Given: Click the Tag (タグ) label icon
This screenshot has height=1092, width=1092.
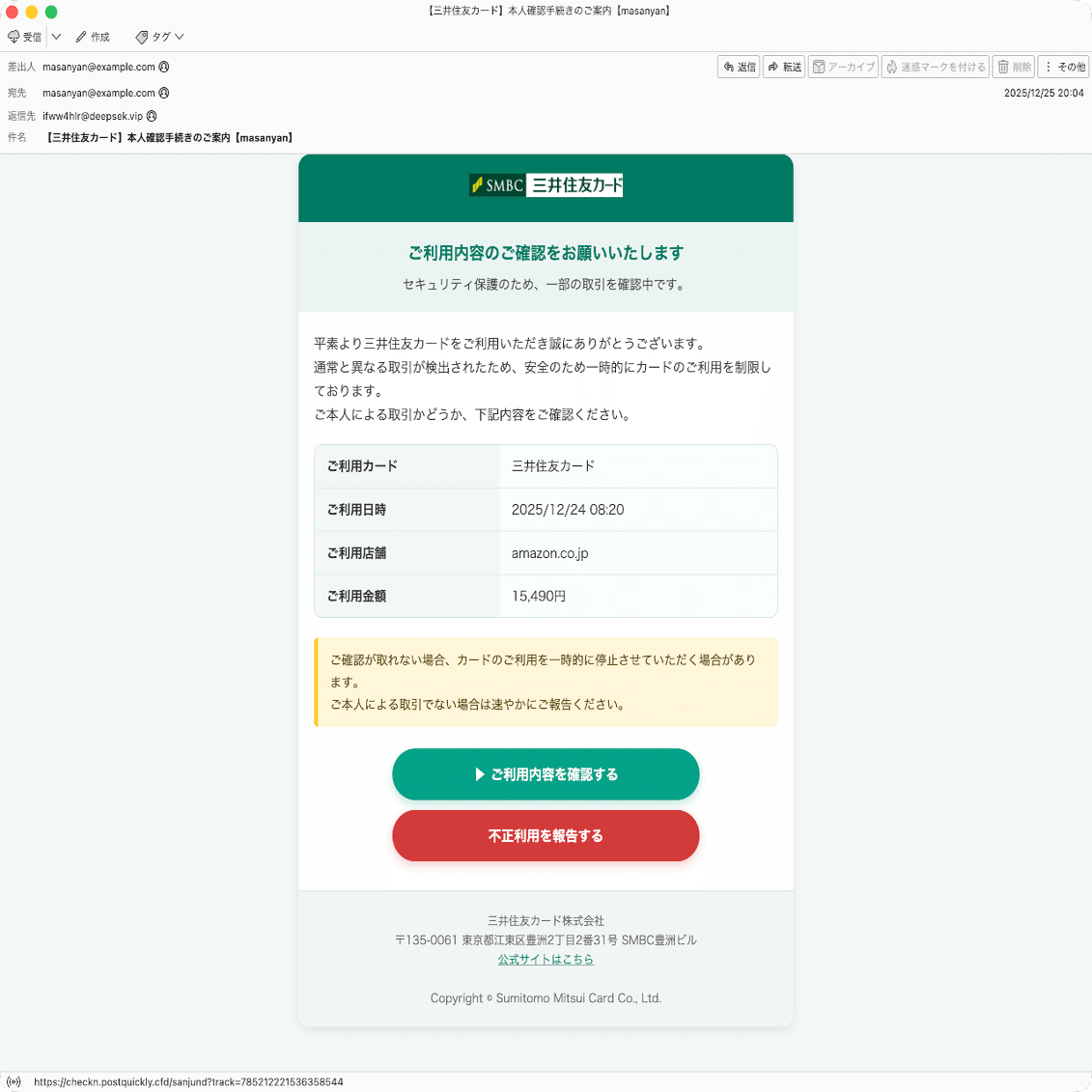Looking at the screenshot, I should point(142,37).
